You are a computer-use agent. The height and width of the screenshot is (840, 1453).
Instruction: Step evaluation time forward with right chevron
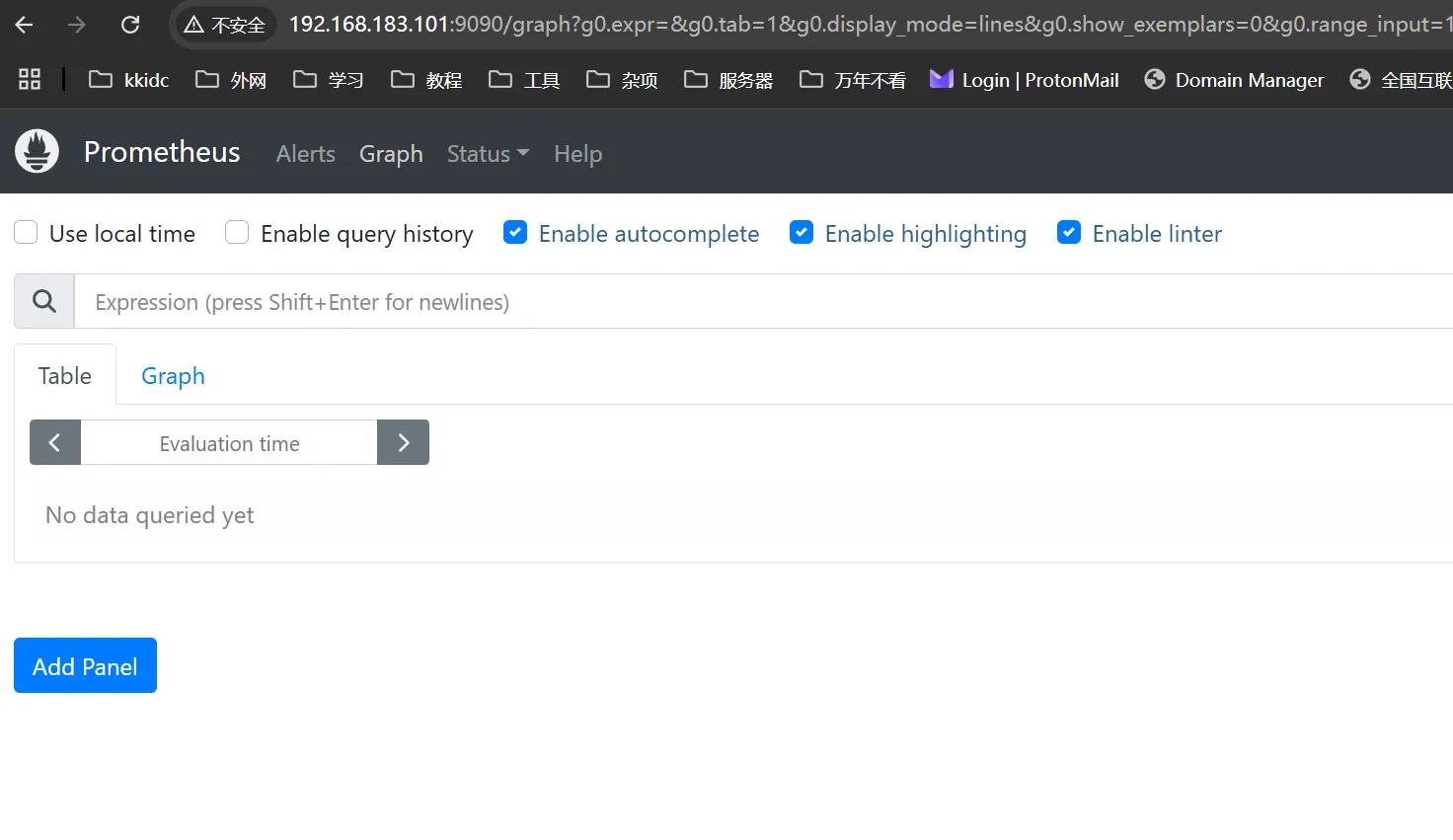click(x=404, y=442)
